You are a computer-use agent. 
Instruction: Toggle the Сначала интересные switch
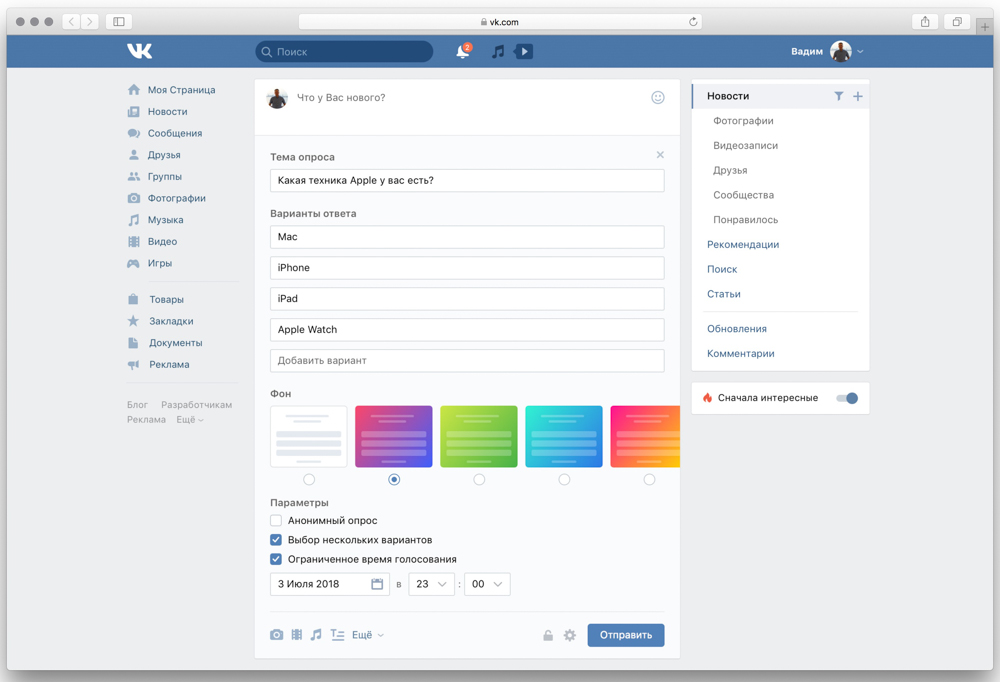click(x=848, y=398)
